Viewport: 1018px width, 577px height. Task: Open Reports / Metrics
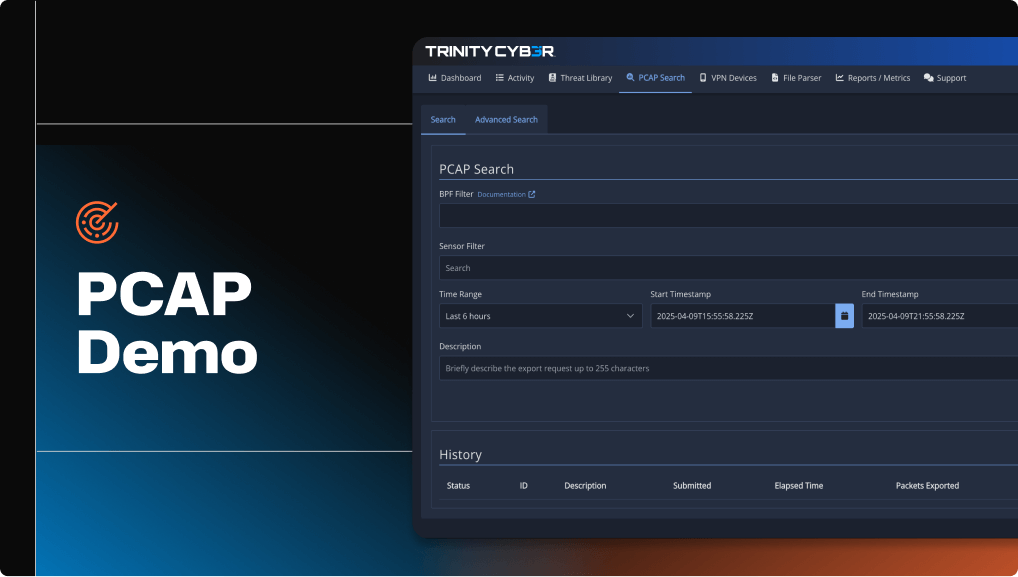coord(873,78)
